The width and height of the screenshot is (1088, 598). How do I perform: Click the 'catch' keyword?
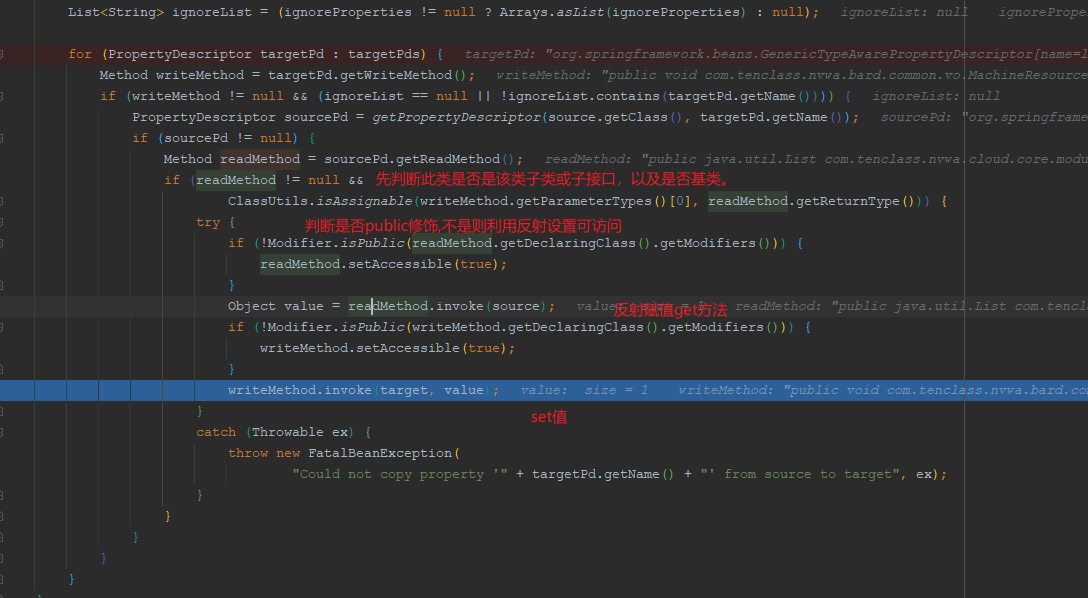216,432
